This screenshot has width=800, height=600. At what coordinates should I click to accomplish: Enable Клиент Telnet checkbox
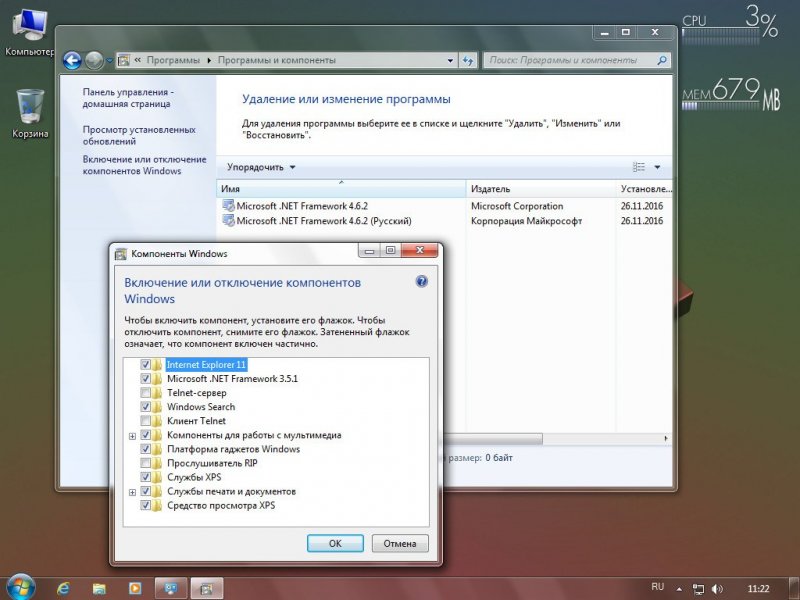tap(145, 421)
